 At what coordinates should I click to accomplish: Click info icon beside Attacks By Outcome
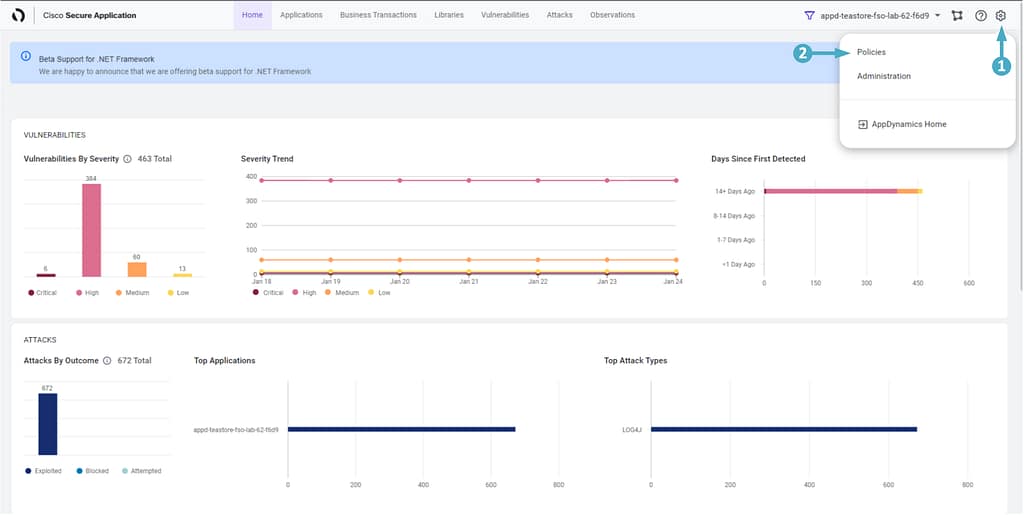click(x=108, y=360)
